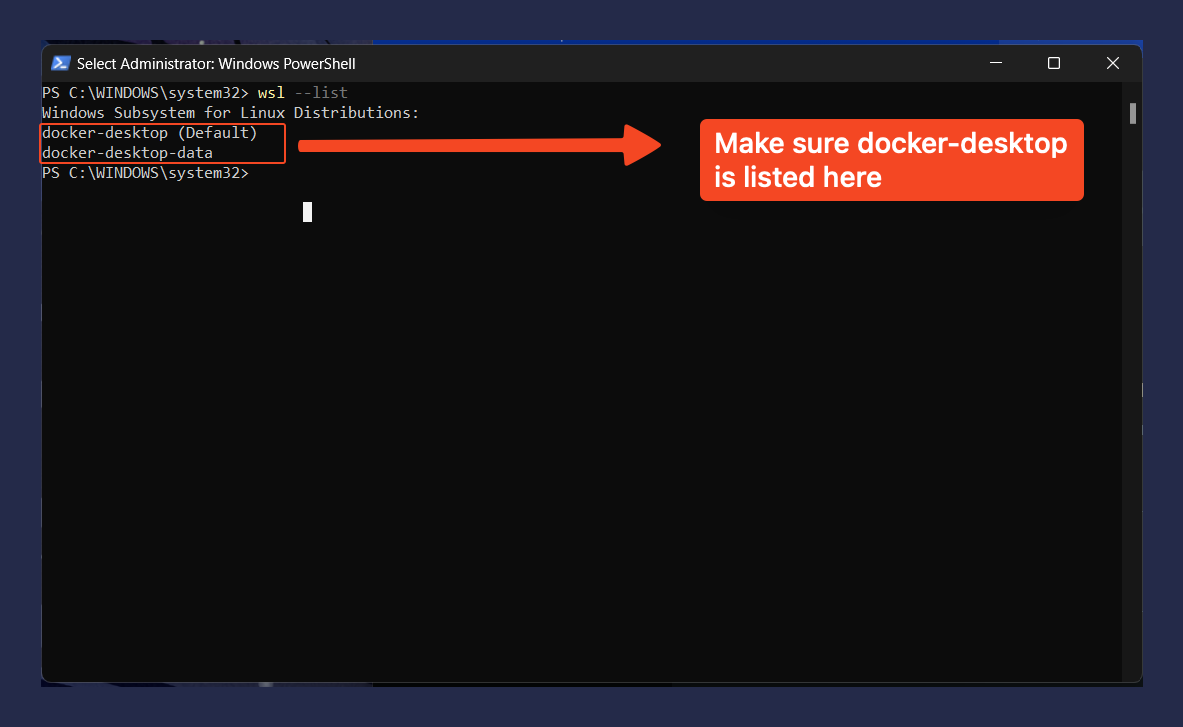Click the PowerShell icon in the title bar
1183x727 pixels.
[x=61, y=63]
